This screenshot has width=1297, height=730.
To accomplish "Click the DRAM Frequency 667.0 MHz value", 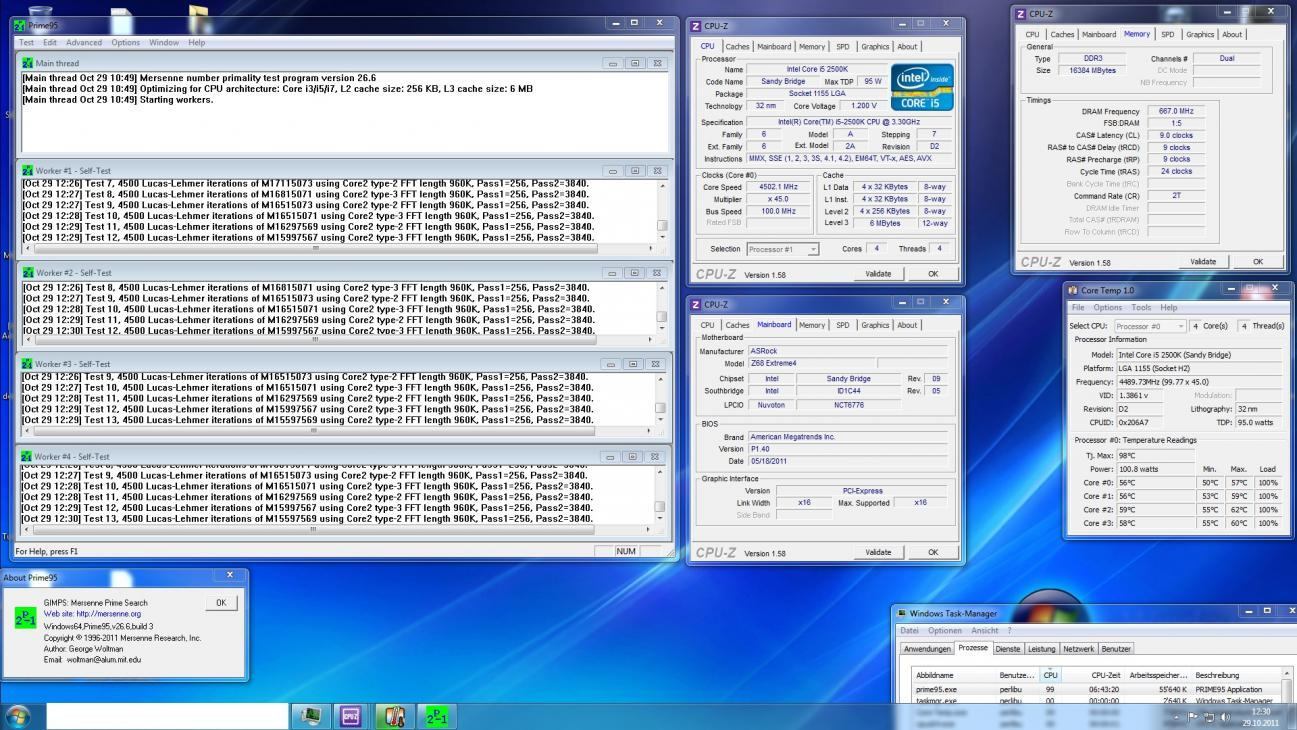I will [1176, 111].
